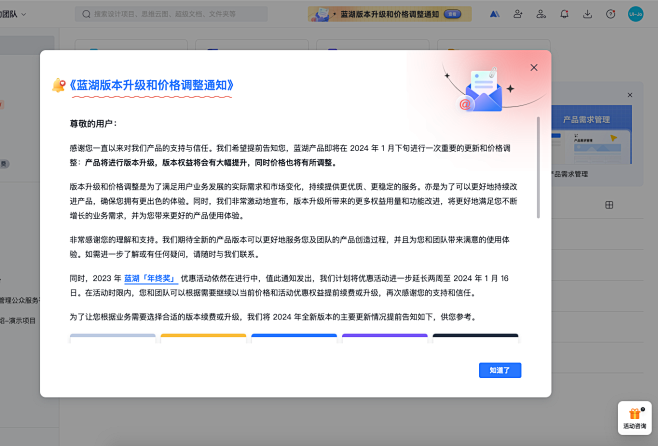658x446 pixels.
Task: Open the team name dropdown arrow
Action: click(x=24, y=14)
